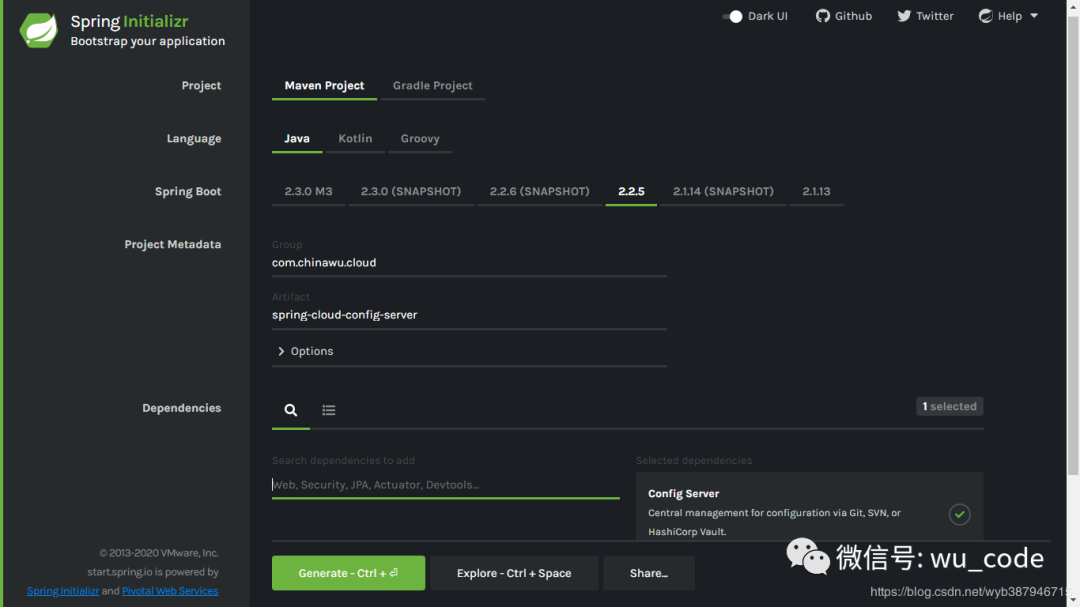Screen dimensions: 1080x607
Task: Expand the Options section
Action: [305, 351]
